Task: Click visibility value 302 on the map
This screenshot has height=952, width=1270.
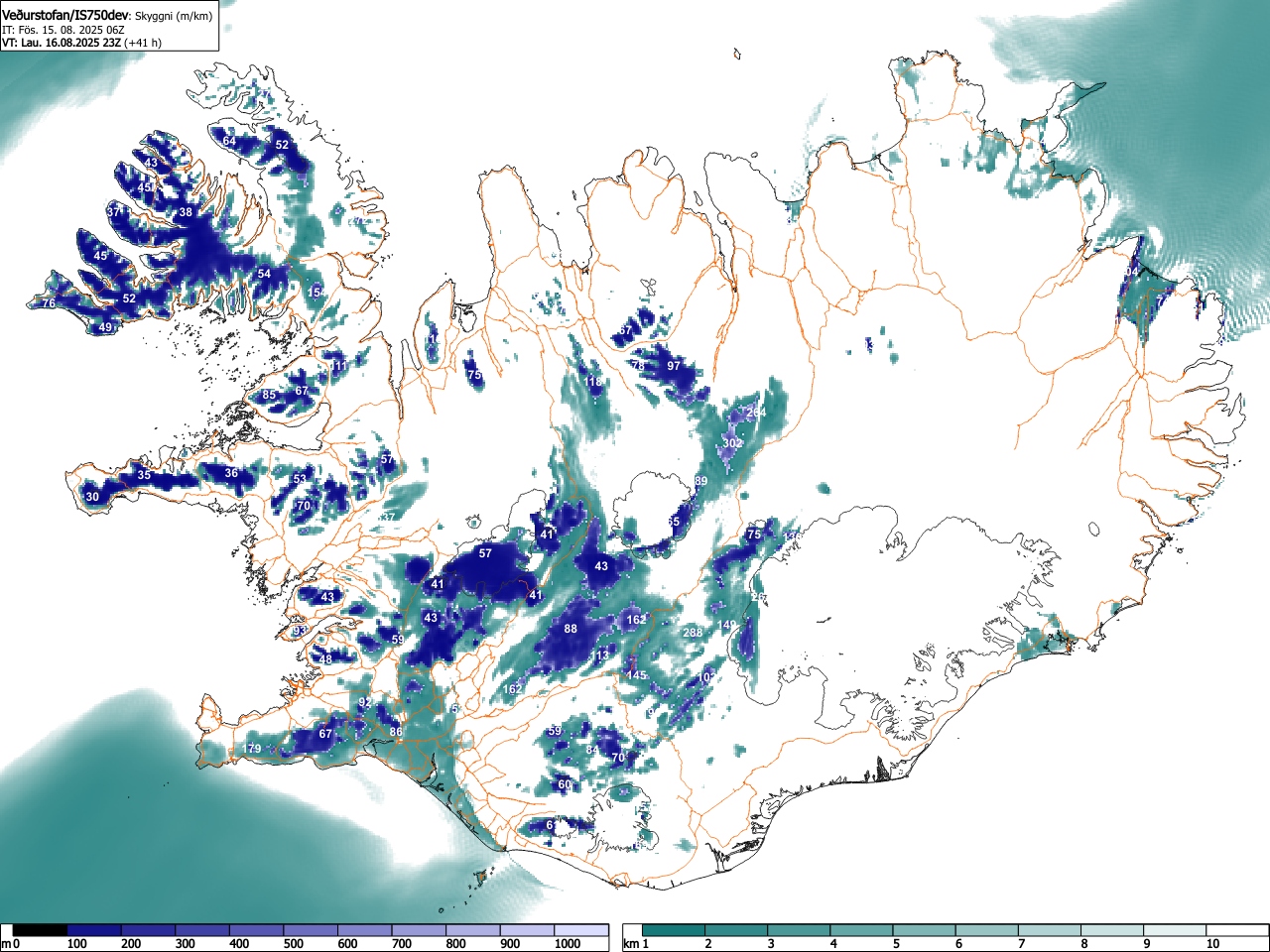Action: coord(732,443)
